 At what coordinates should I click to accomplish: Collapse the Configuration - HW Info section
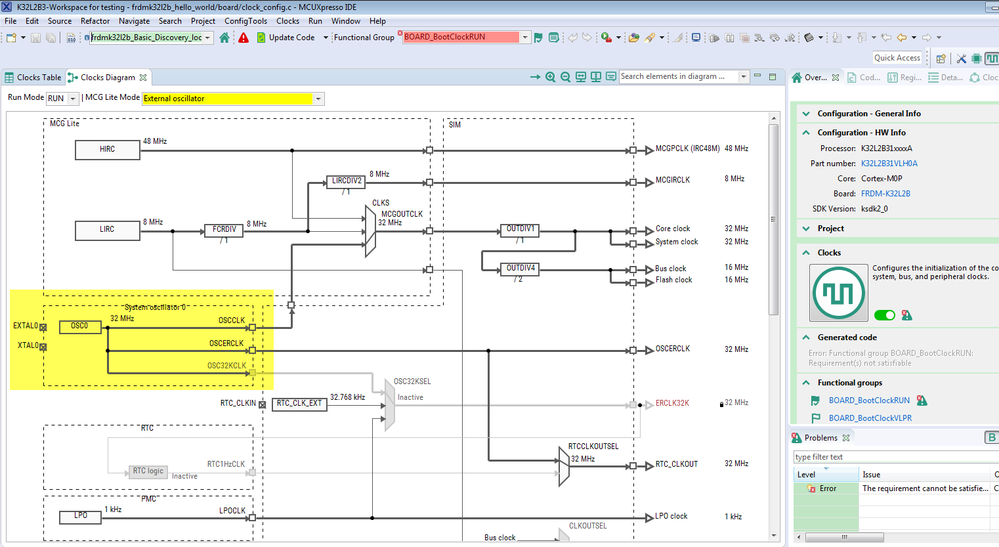tap(807, 132)
